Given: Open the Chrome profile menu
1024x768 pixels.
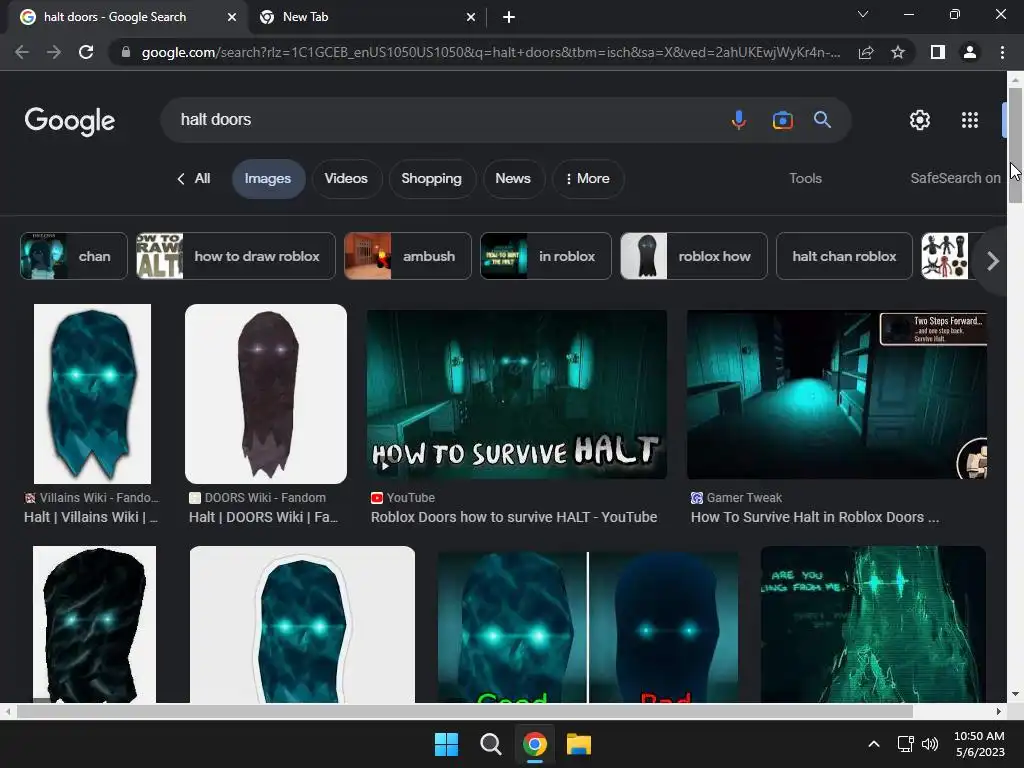Looking at the screenshot, I should point(970,52).
